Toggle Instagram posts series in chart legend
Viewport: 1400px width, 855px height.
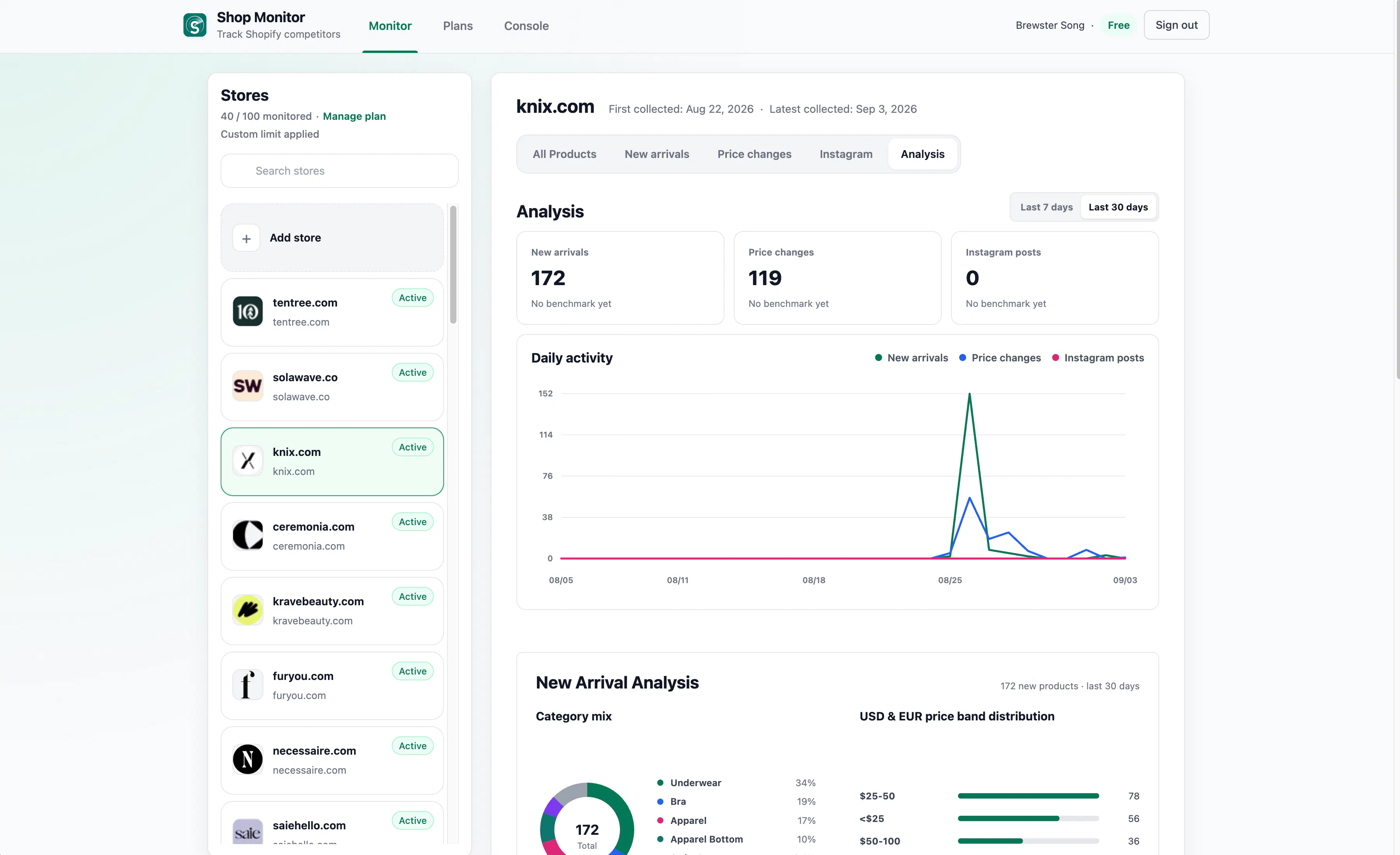(x=1098, y=358)
